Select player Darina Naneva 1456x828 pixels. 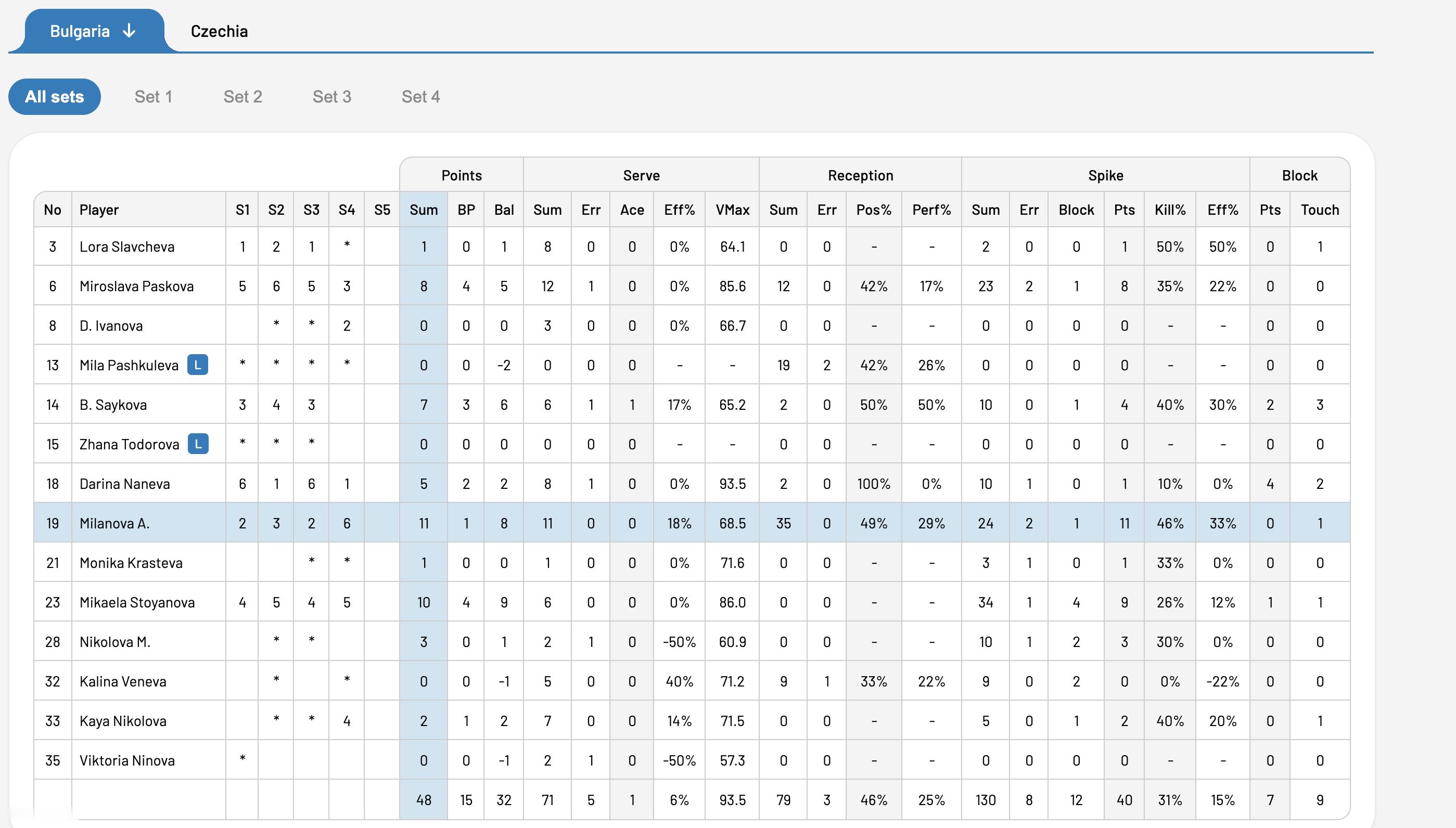coord(124,484)
